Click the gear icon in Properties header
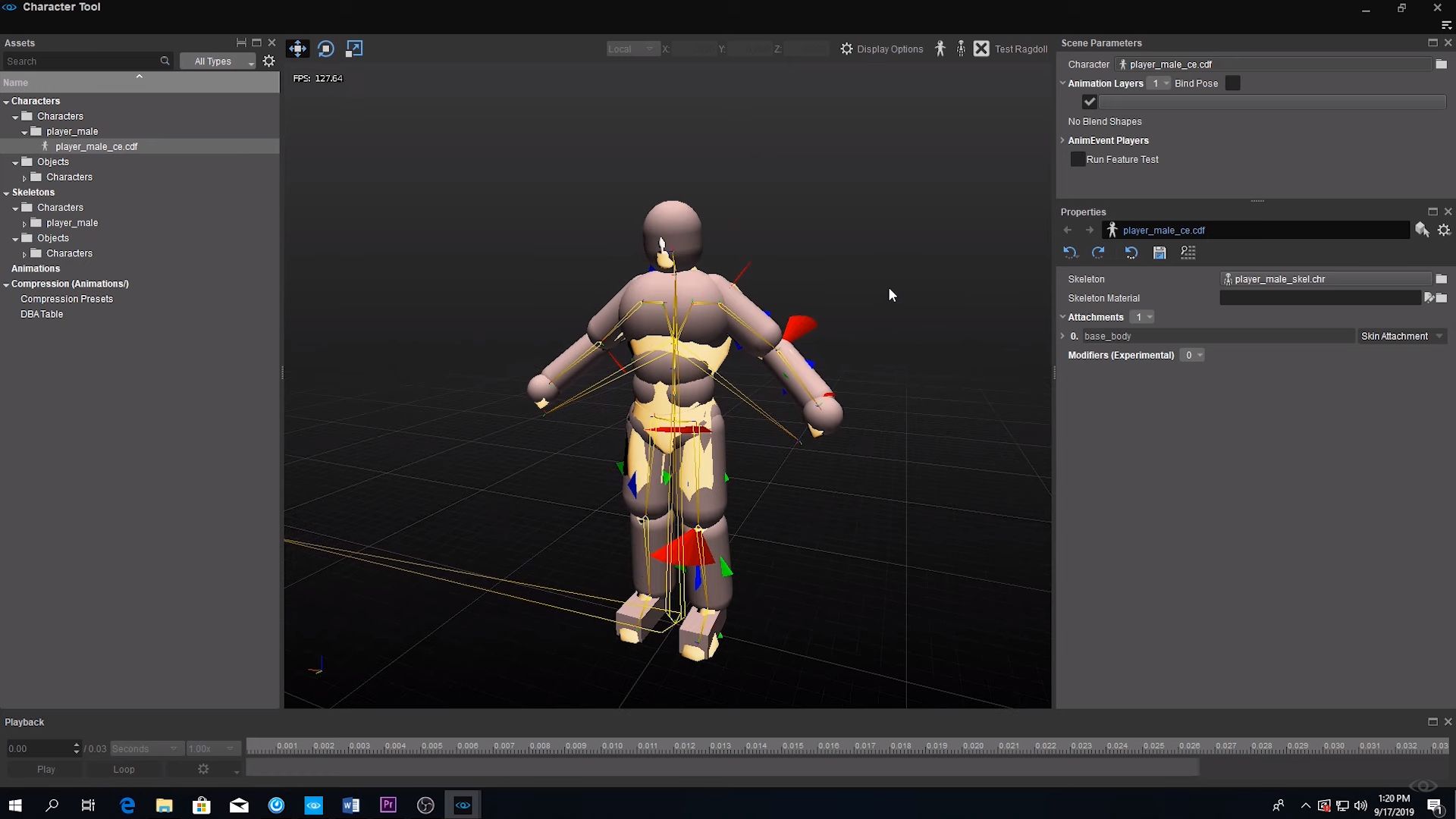The height and width of the screenshot is (819, 1456). (1444, 230)
